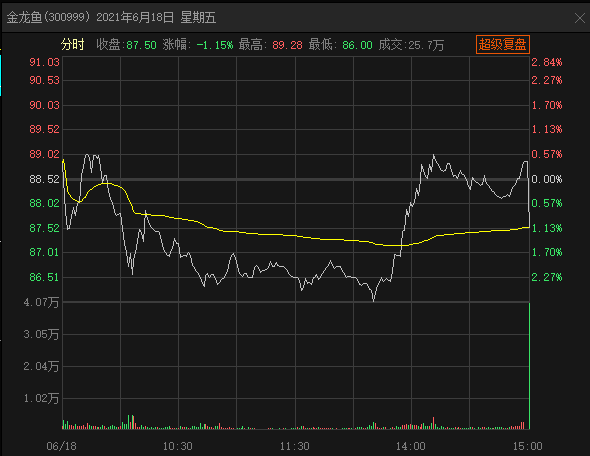Click the 10:30 time axis label
Image resolution: width=590 pixels, height=456 pixels.
(x=178, y=446)
